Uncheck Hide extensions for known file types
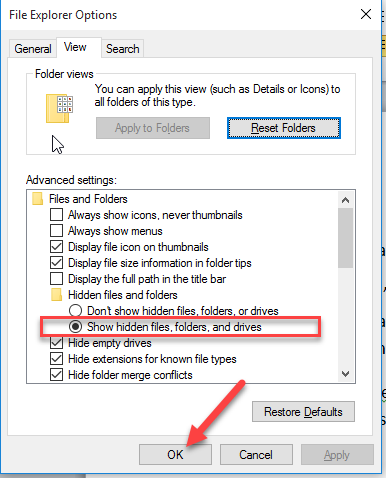386x478 pixels. pyautogui.click(x=56, y=359)
